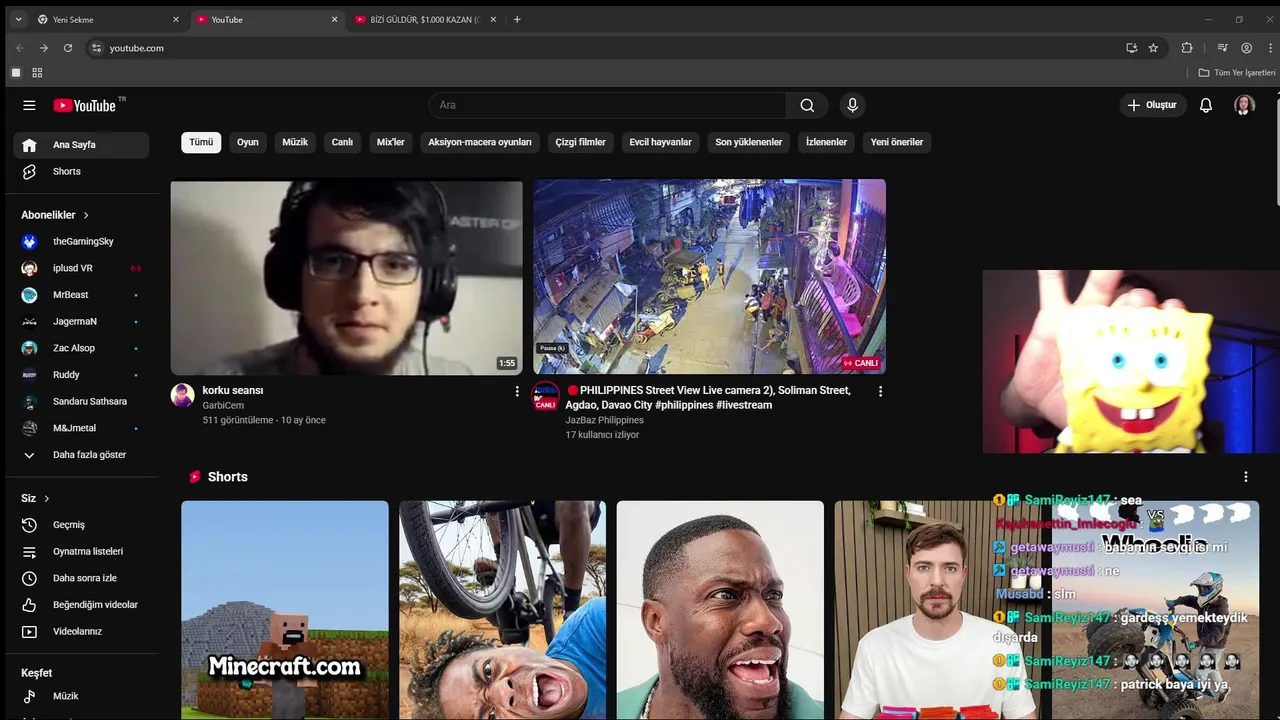Open the account avatar menu

[1244, 105]
